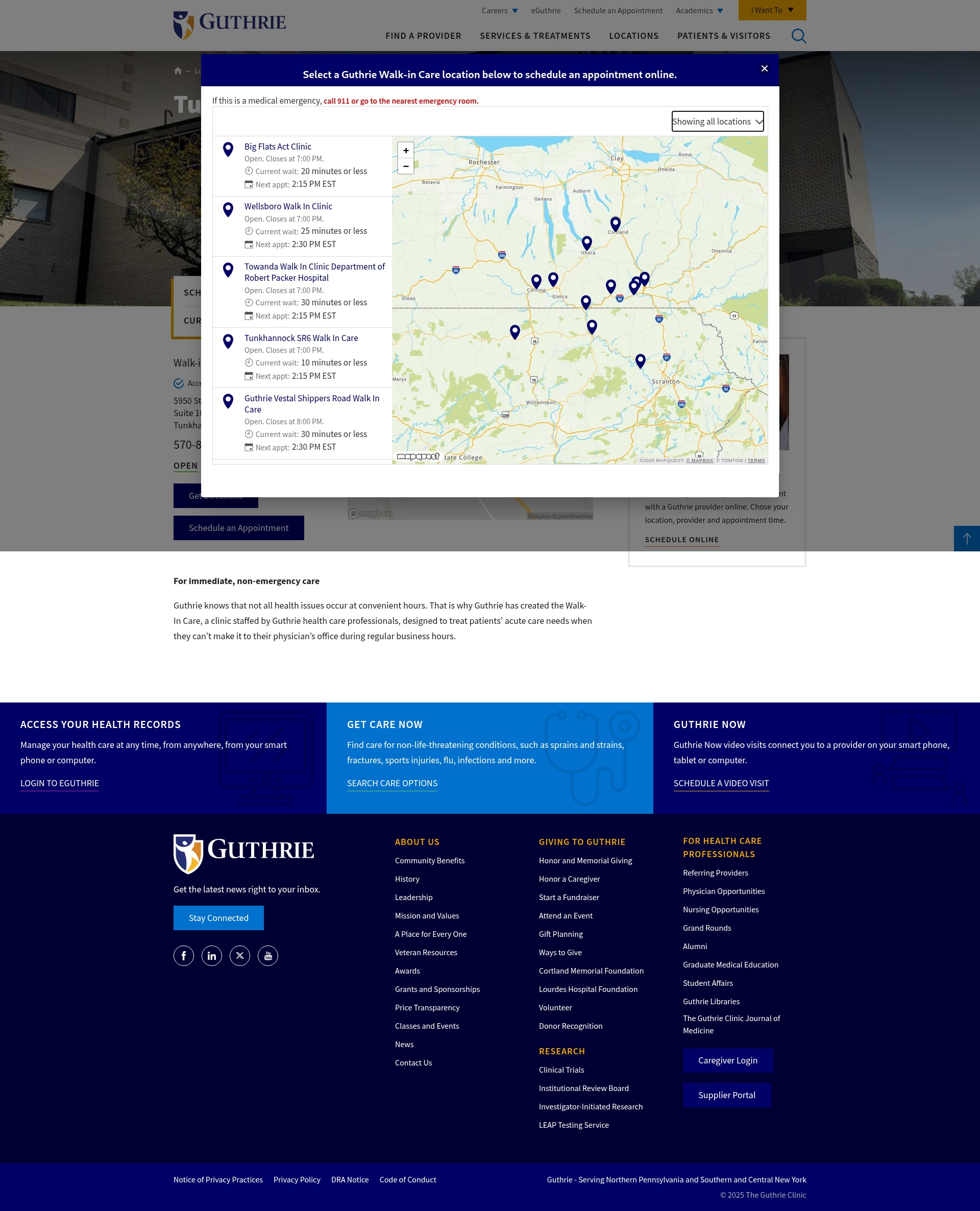
Task: Open eGuthrie from top bar
Action: tap(545, 10)
